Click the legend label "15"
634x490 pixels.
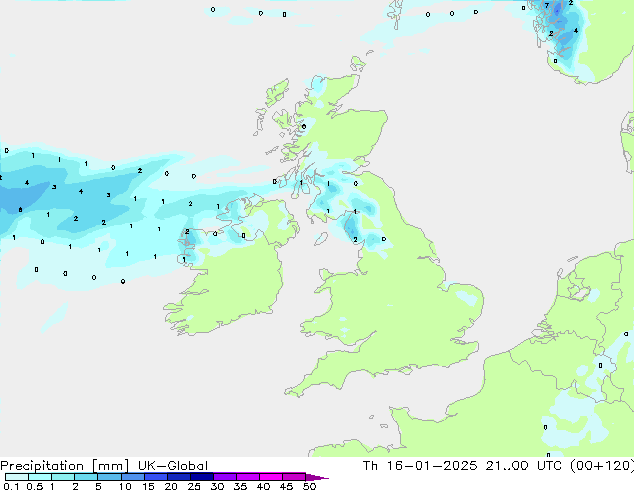(148, 486)
